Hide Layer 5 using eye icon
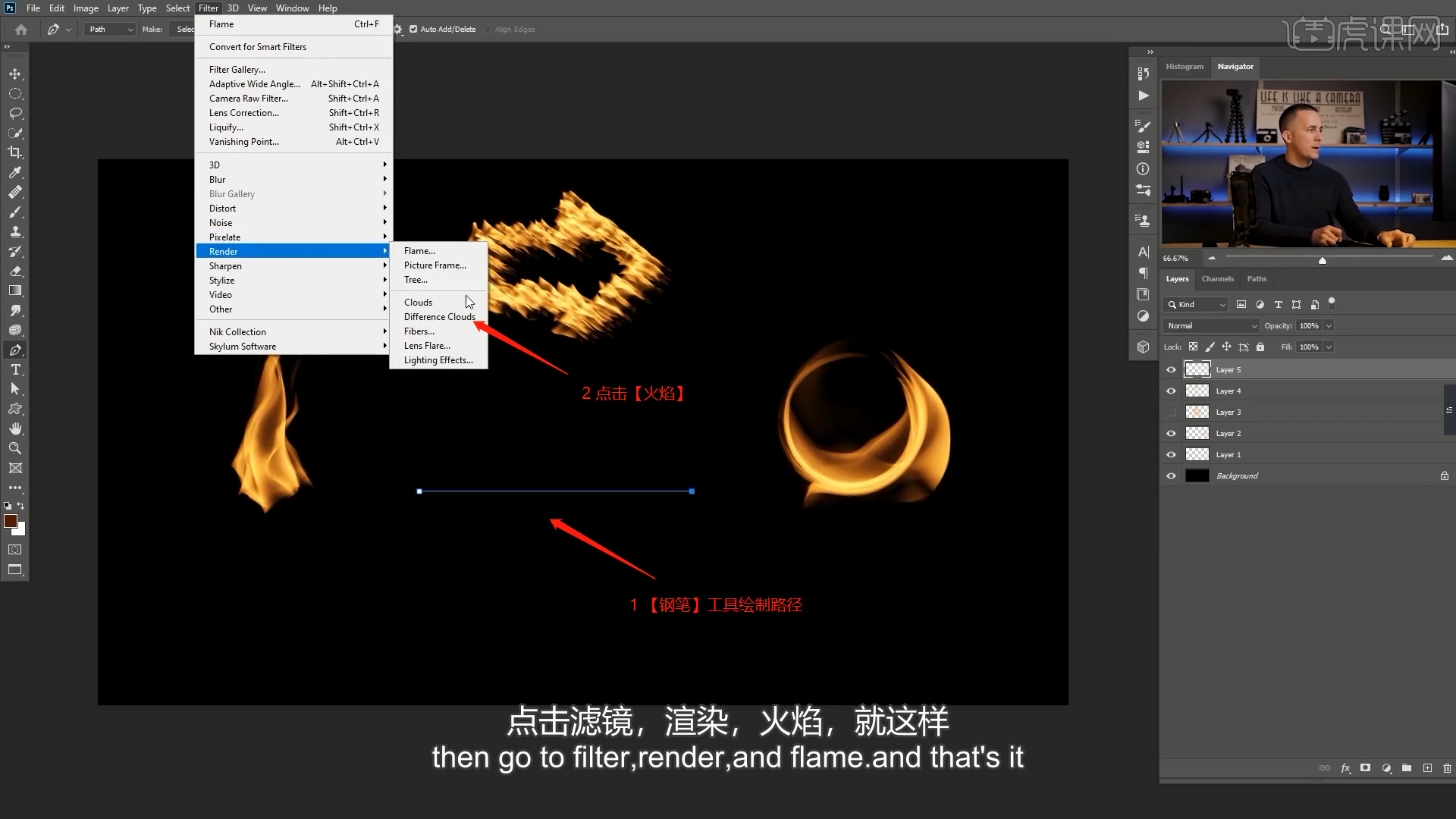This screenshot has height=819, width=1456. (1171, 370)
